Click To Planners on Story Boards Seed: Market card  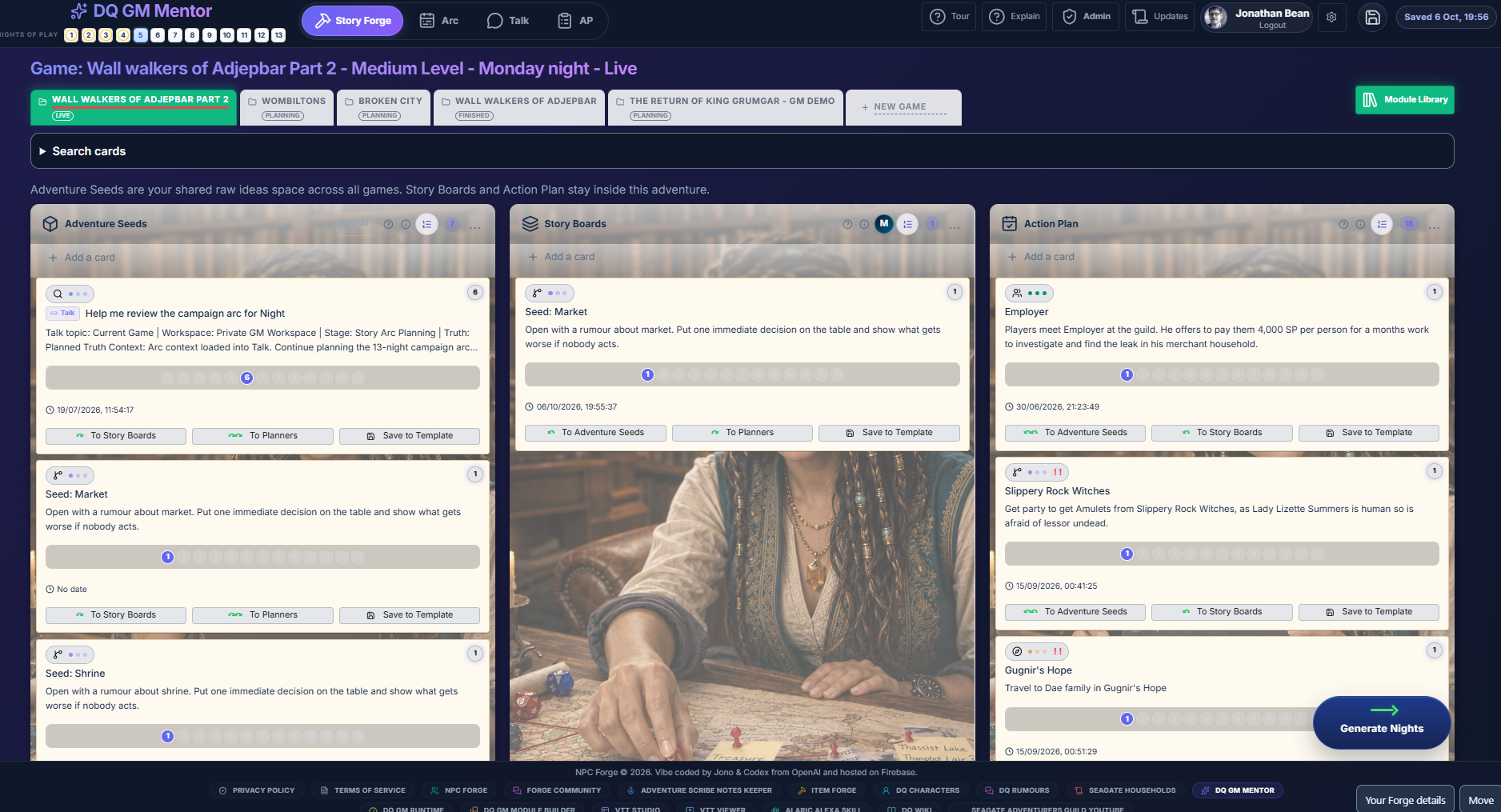pyautogui.click(x=742, y=433)
